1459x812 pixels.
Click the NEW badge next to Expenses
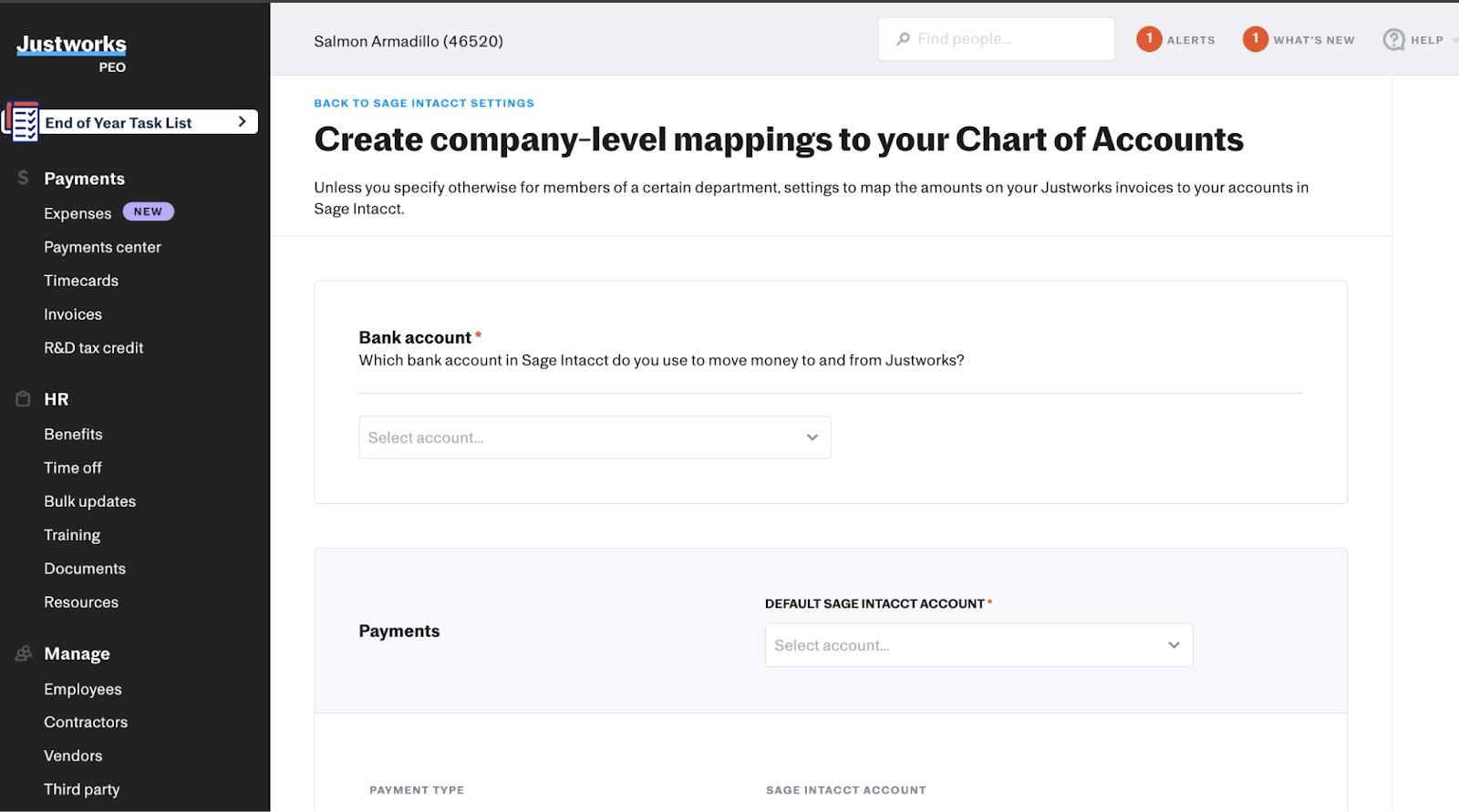pos(148,211)
